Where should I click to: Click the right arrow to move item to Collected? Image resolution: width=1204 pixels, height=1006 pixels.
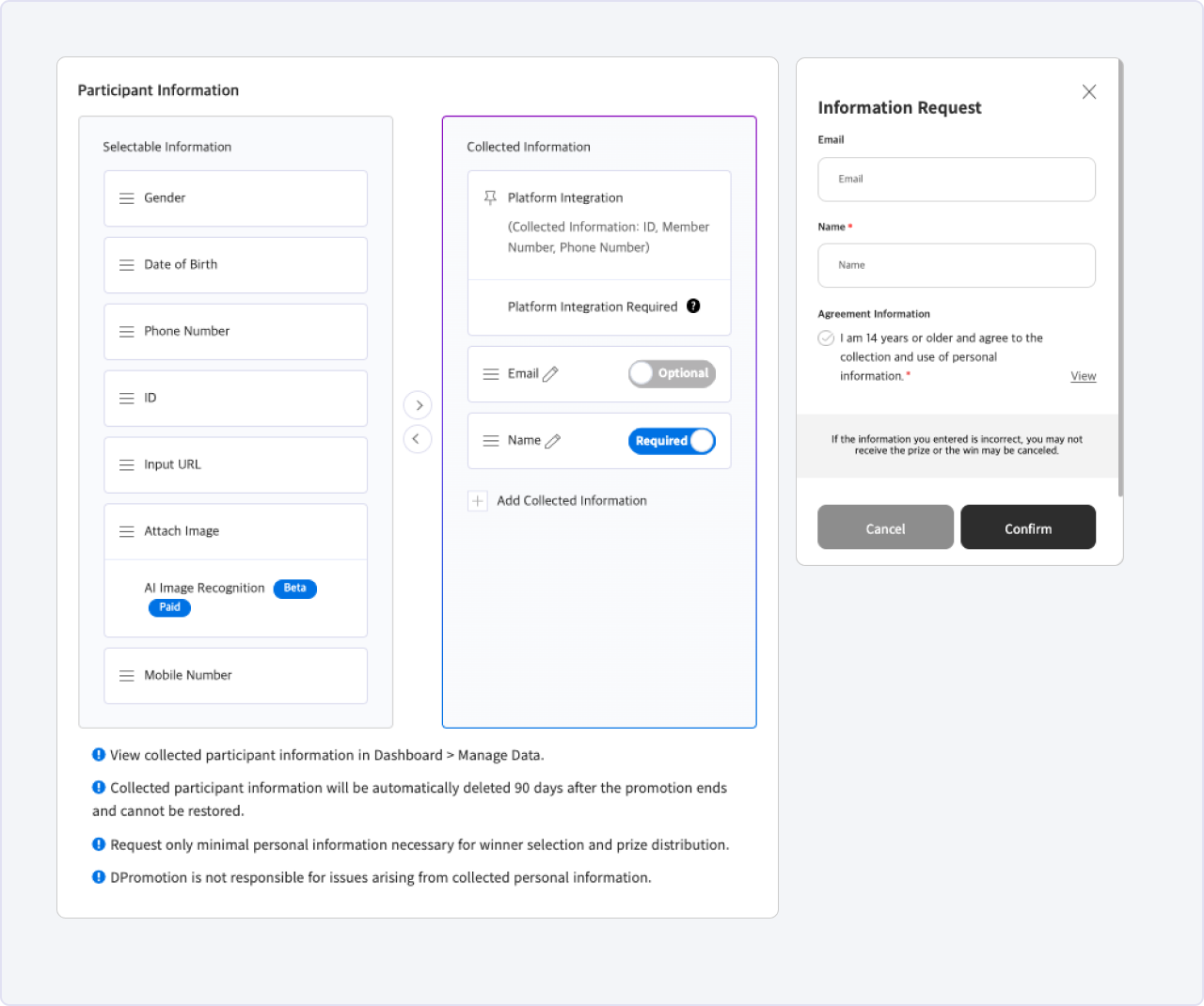pos(418,405)
